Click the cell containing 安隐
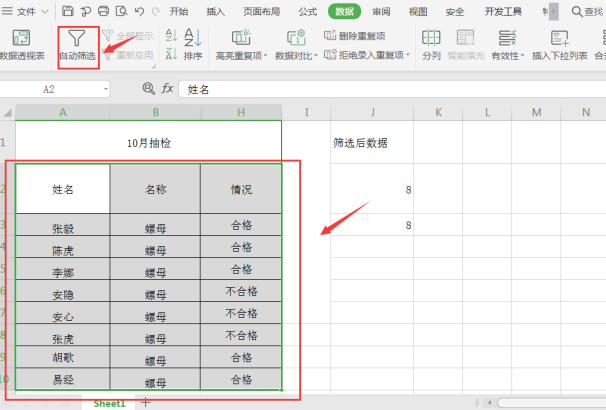Viewport: 606px width, 410px height. tap(63, 291)
